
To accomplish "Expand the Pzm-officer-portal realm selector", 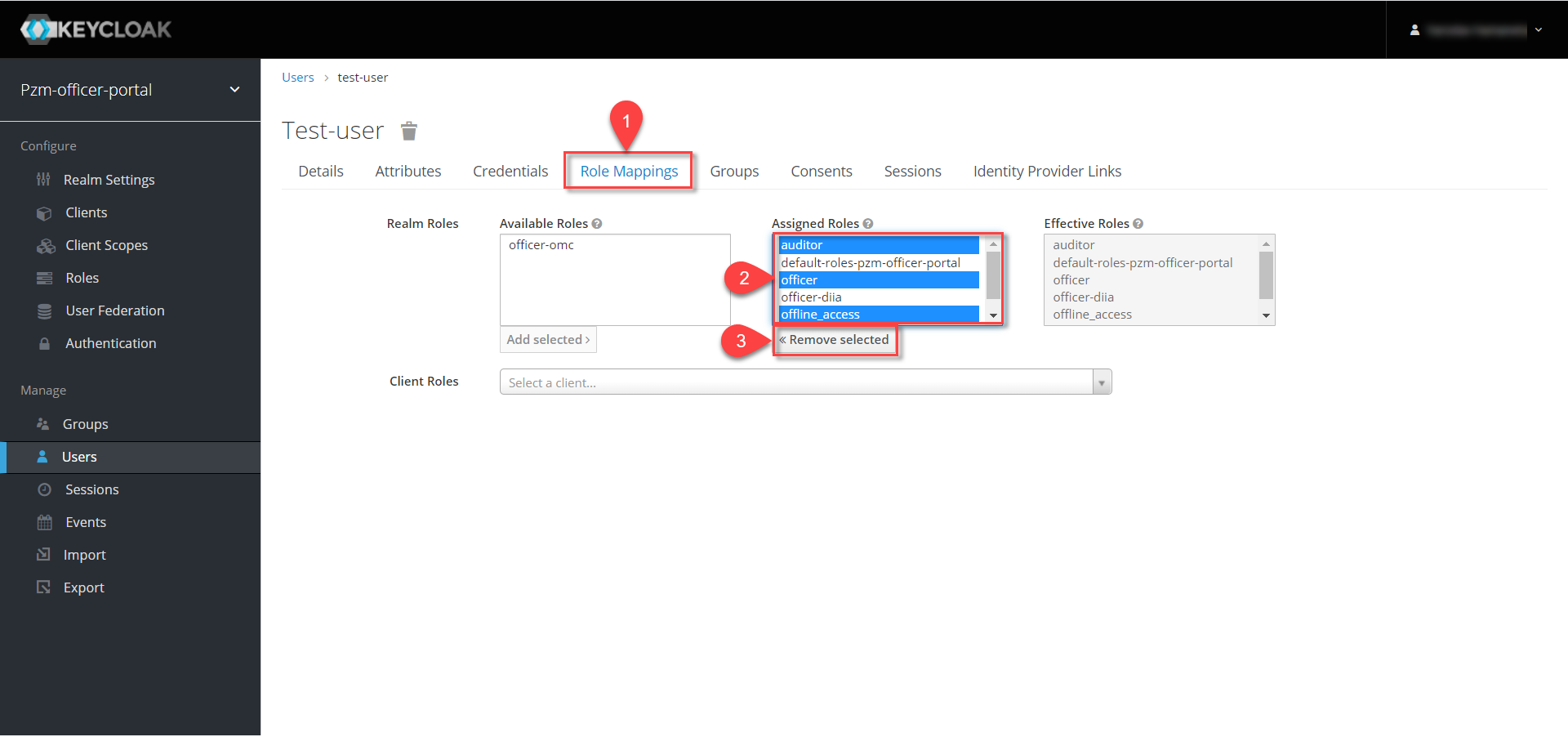I will (234, 90).
